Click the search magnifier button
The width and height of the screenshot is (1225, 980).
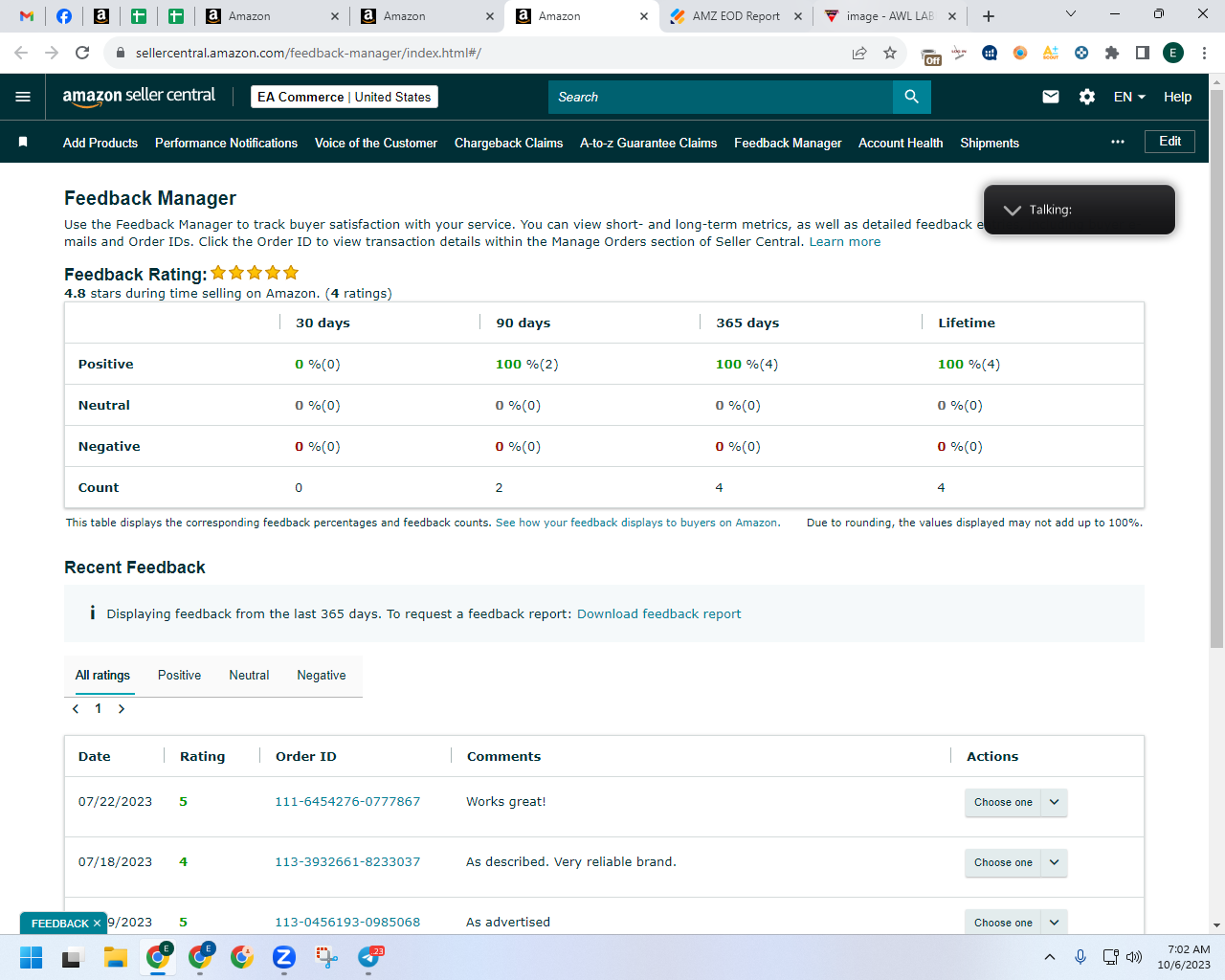pyautogui.click(x=911, y=97)
